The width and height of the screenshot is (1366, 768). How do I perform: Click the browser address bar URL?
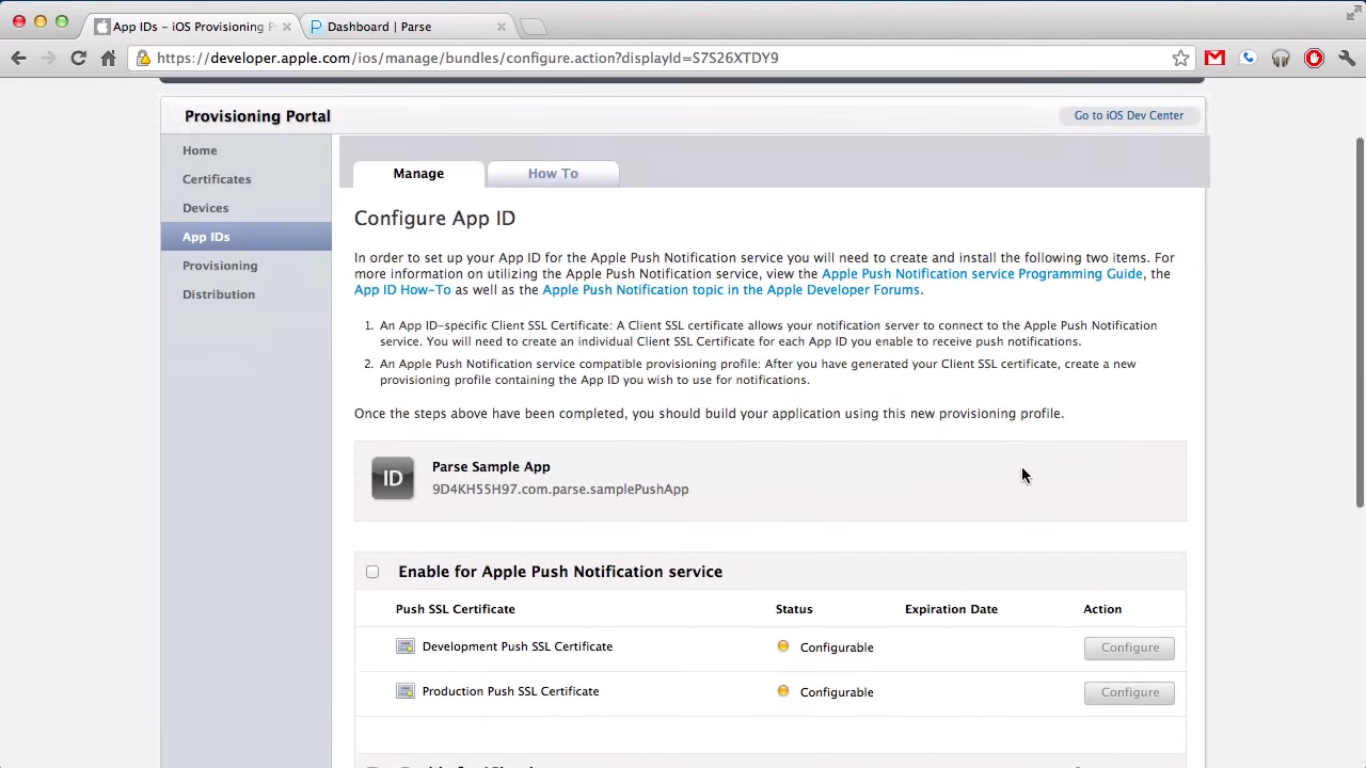pos(468,58)
